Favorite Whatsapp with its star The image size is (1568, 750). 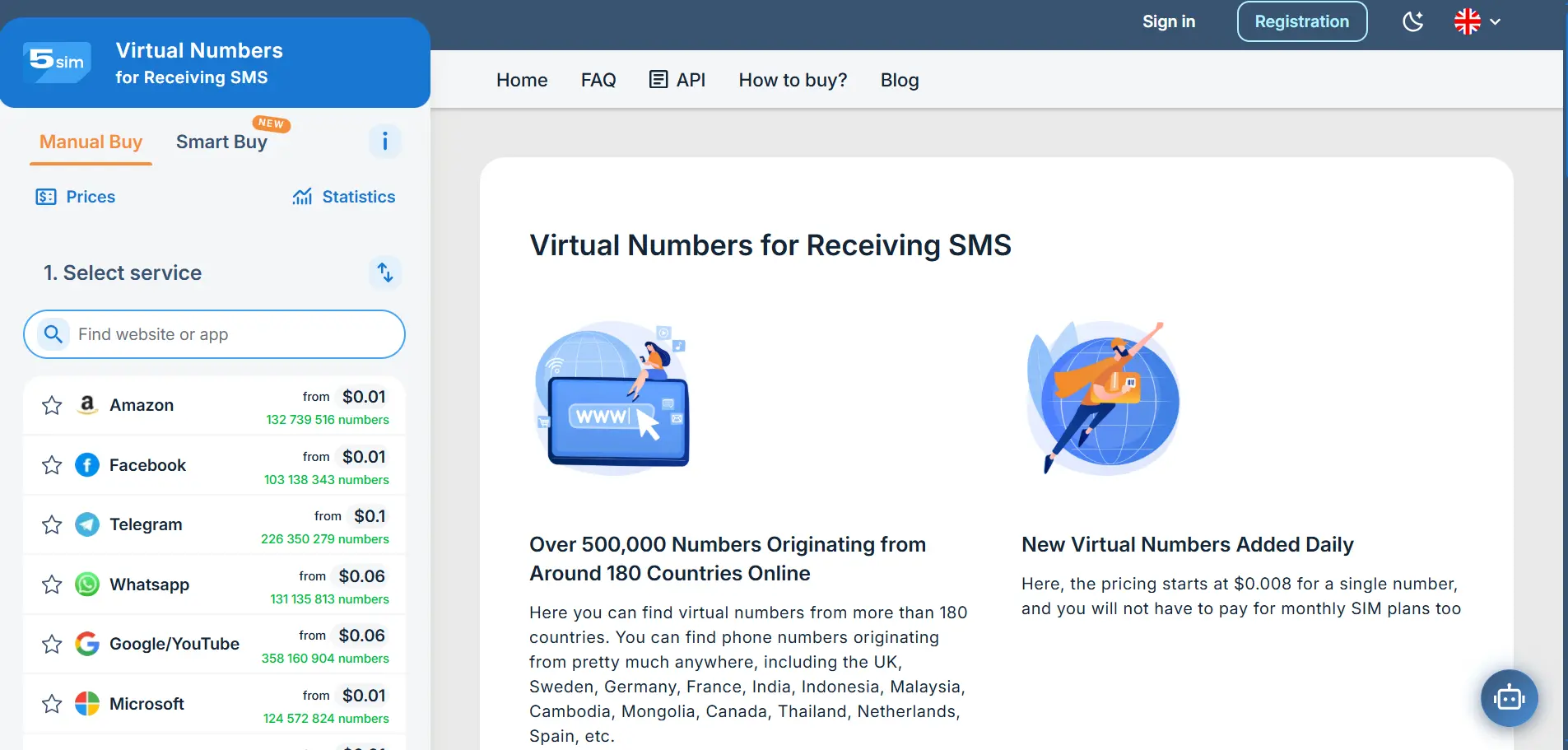pyautogui.click(x=52, y=585)
